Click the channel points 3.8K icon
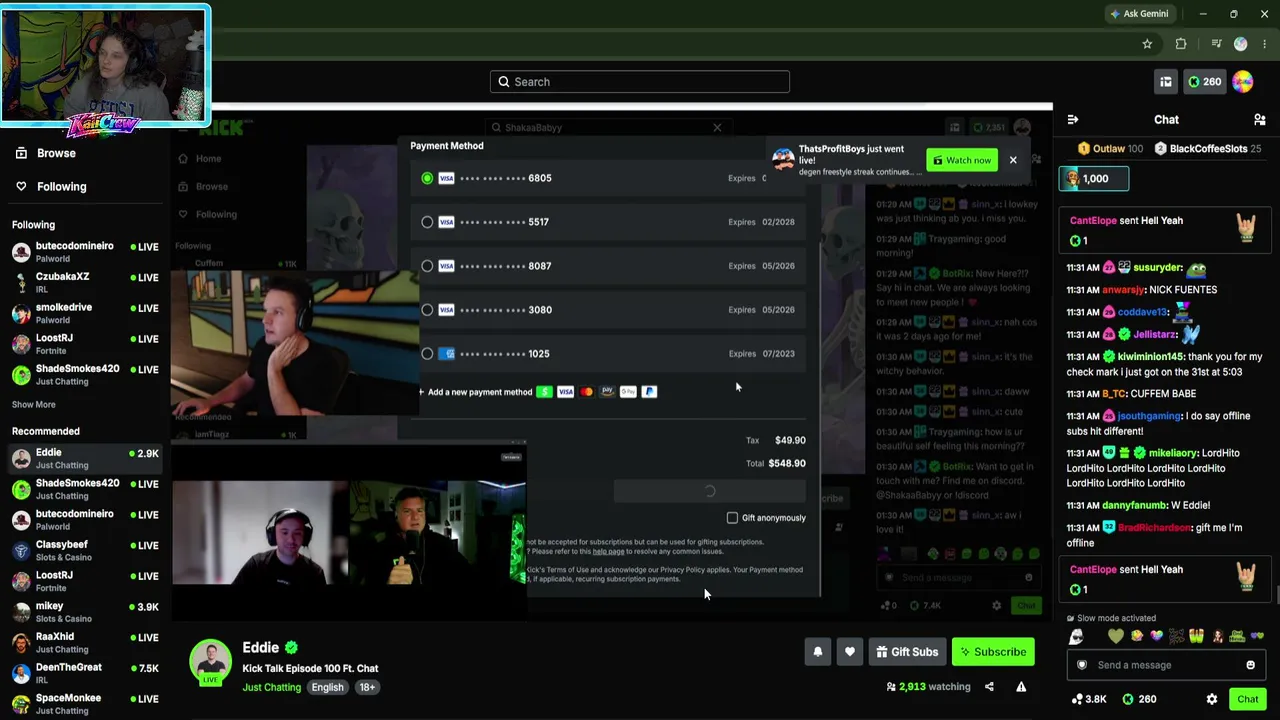 click(x=1076, y=699)
